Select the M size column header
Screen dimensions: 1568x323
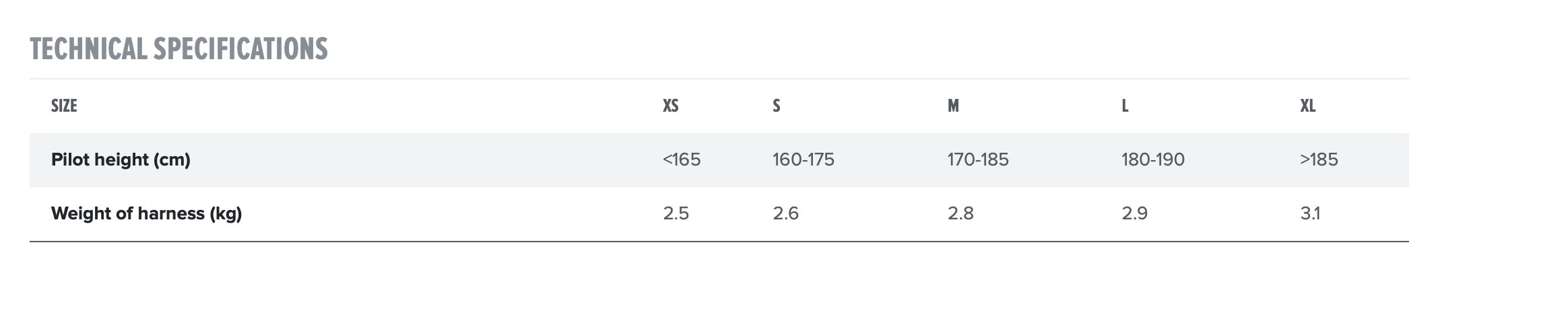pyautogui.click(x=953, y=106)
